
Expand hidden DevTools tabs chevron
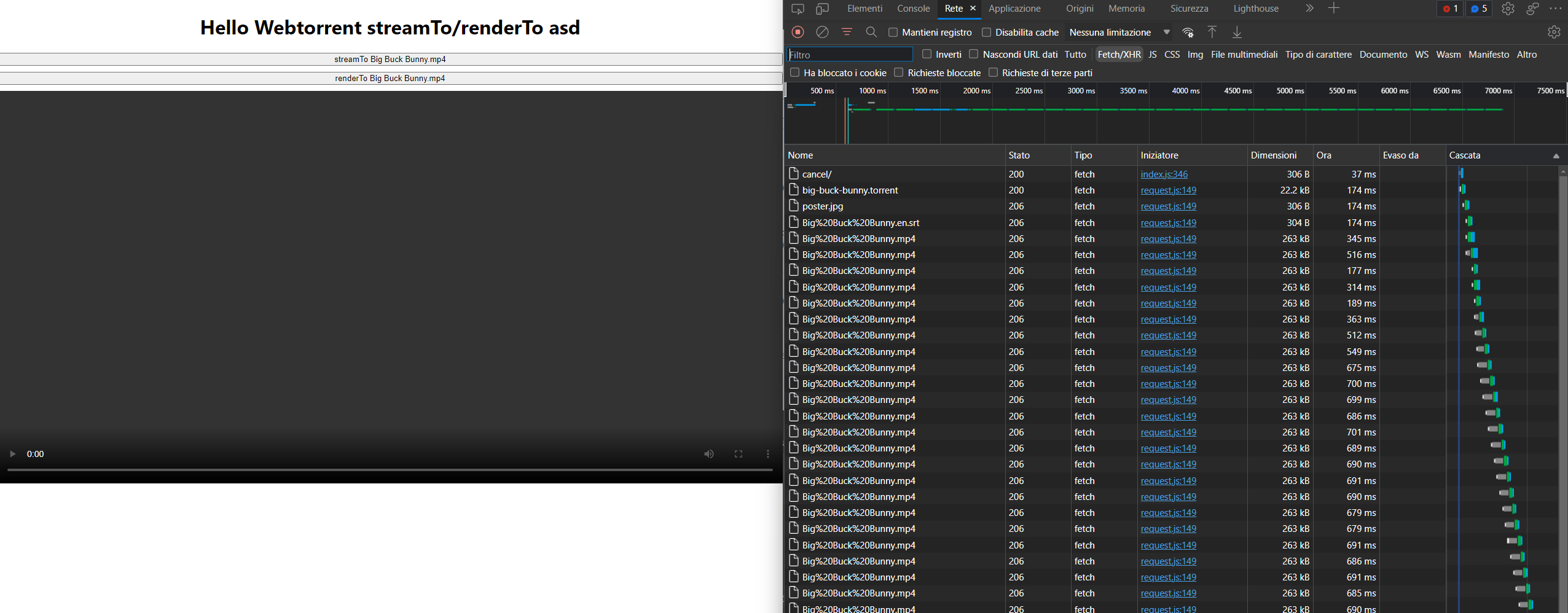pyautogui.click(x=1309, y=8)
